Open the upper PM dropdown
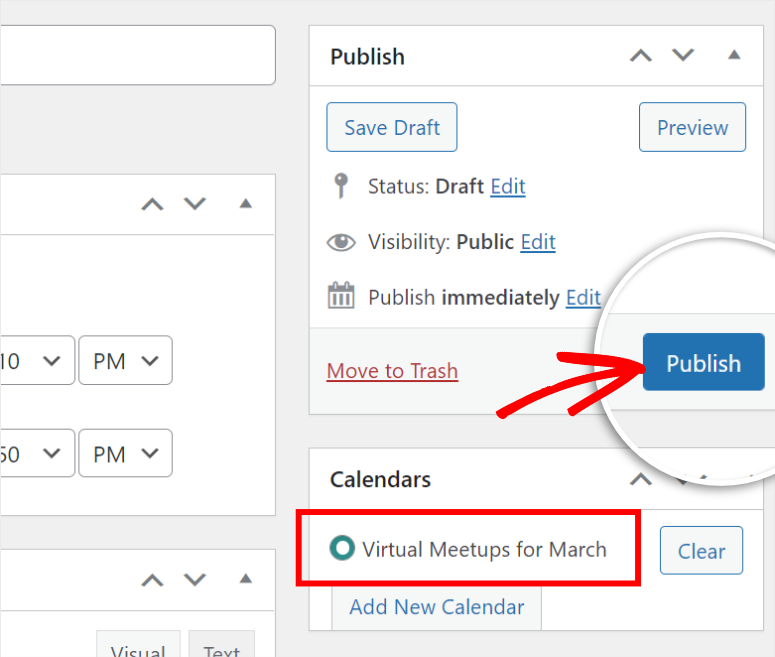The width and height of the screenshot is (775, 657). point(125,361)
